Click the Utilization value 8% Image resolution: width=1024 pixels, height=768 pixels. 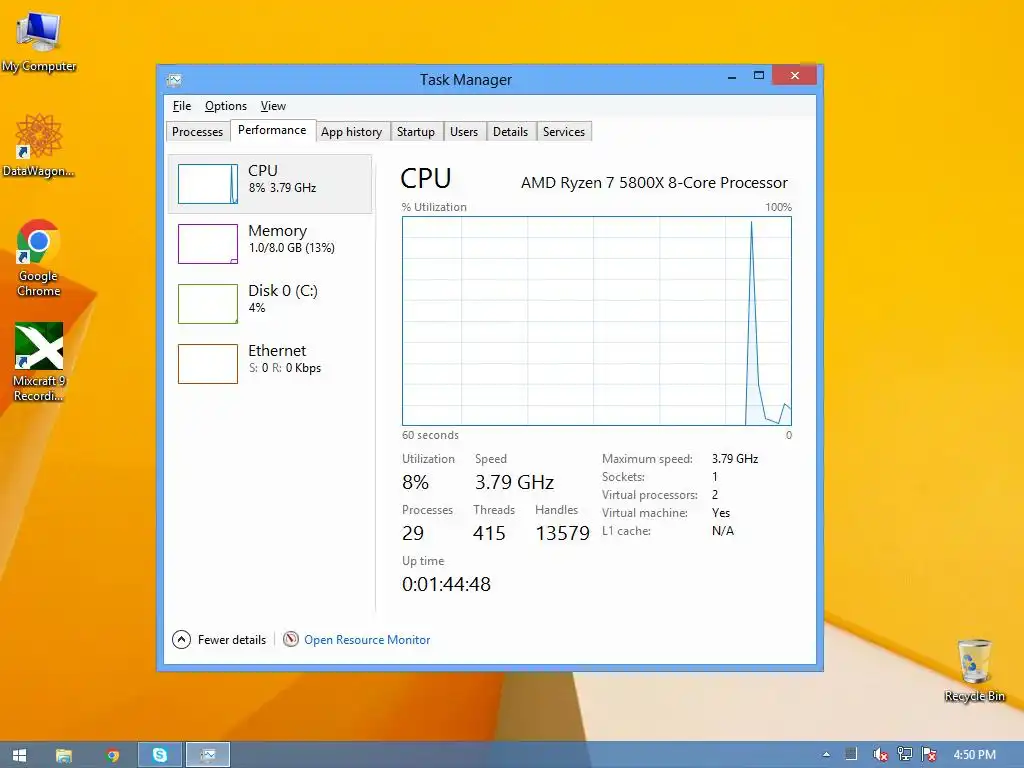[415, 482]
